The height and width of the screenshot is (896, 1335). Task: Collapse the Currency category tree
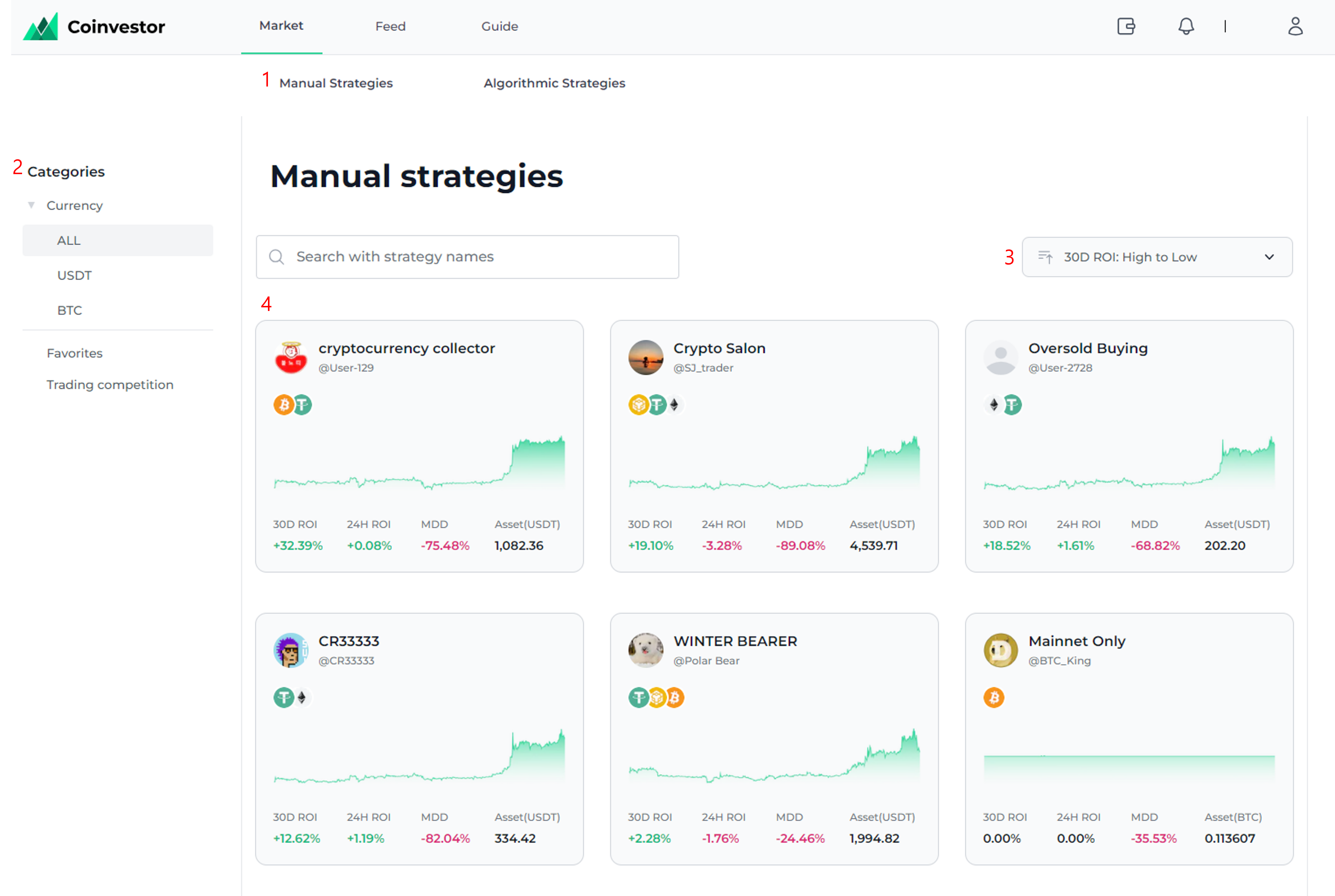(x=32, y=205)
